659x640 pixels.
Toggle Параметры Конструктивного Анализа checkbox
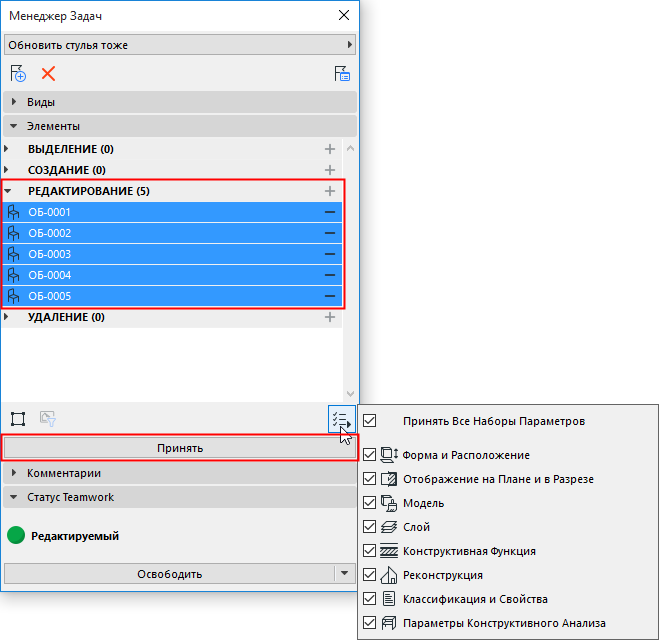[369, 622]
